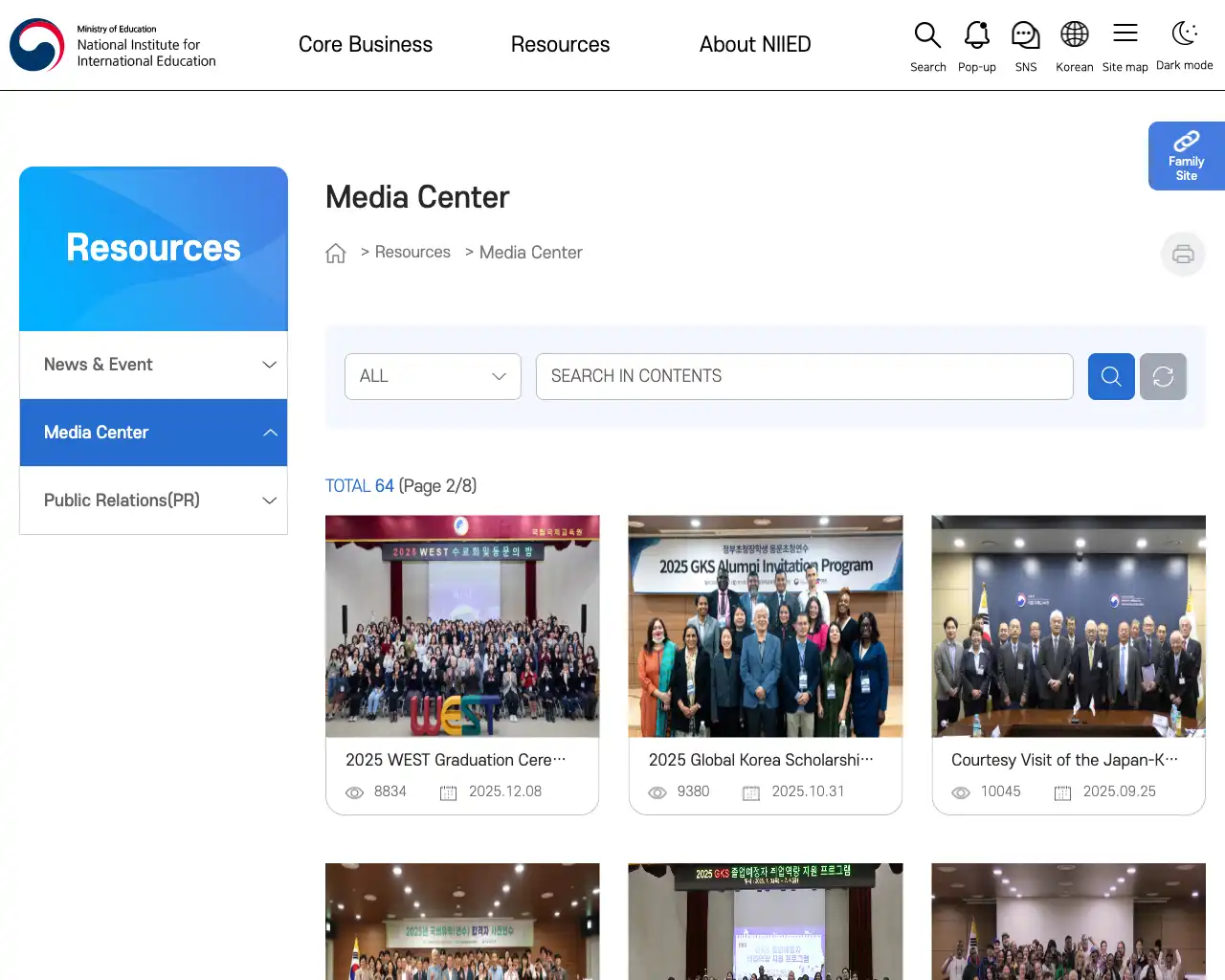This screenshot has height=980, width=1225.
Task: Click the view count 9380 text
Action: click(694, 791)
